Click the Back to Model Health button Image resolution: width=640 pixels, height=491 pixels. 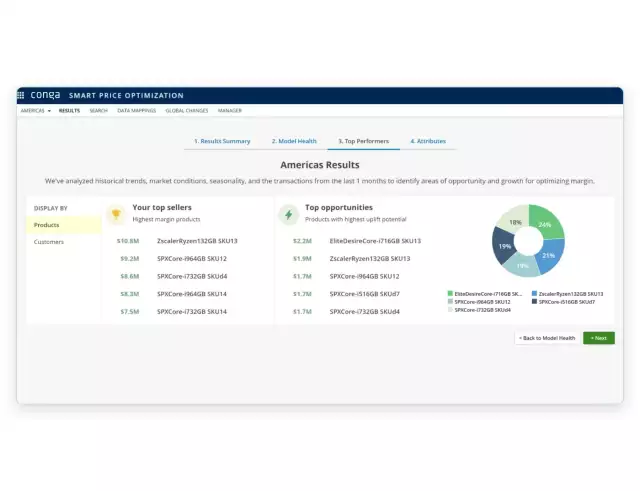click(x=547, y=338)
